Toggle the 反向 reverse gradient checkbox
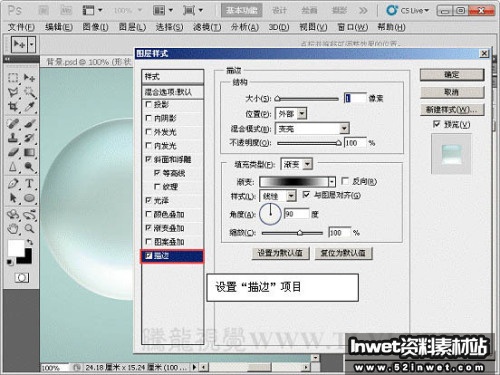This screenshot has height=375, width=500. click(x=345, y=181)
